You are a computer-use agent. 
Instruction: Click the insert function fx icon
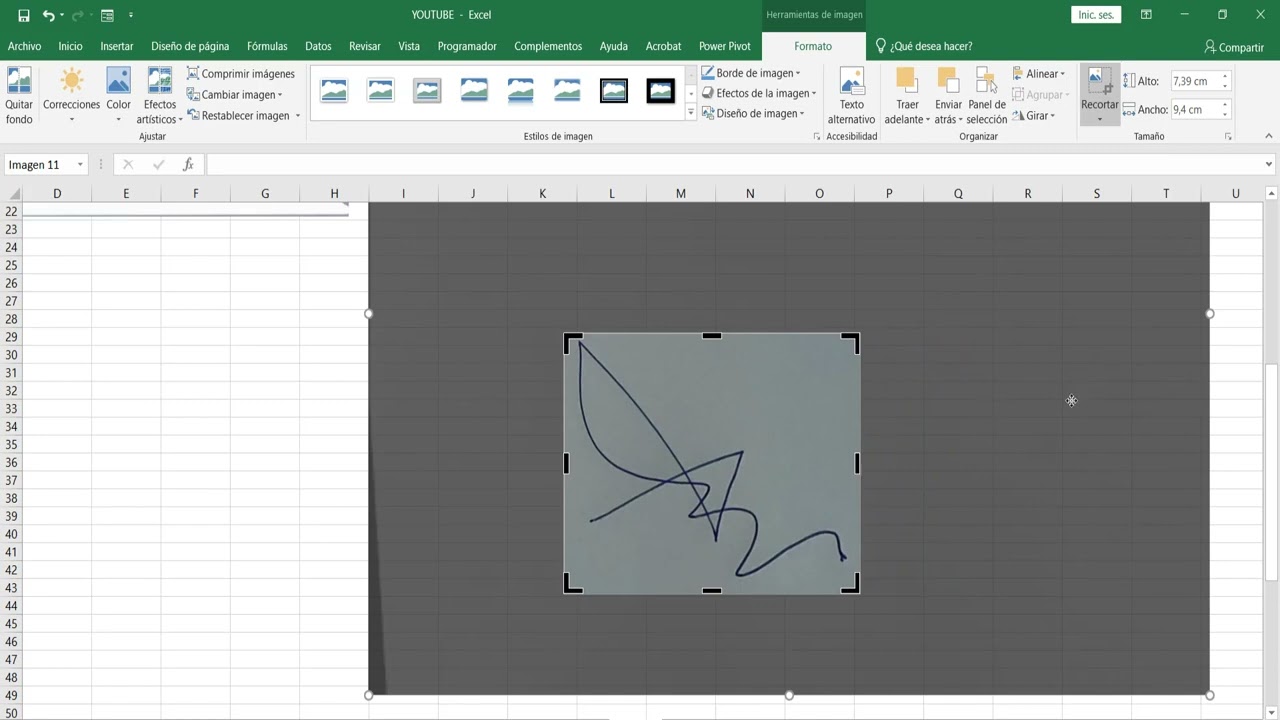188,165
